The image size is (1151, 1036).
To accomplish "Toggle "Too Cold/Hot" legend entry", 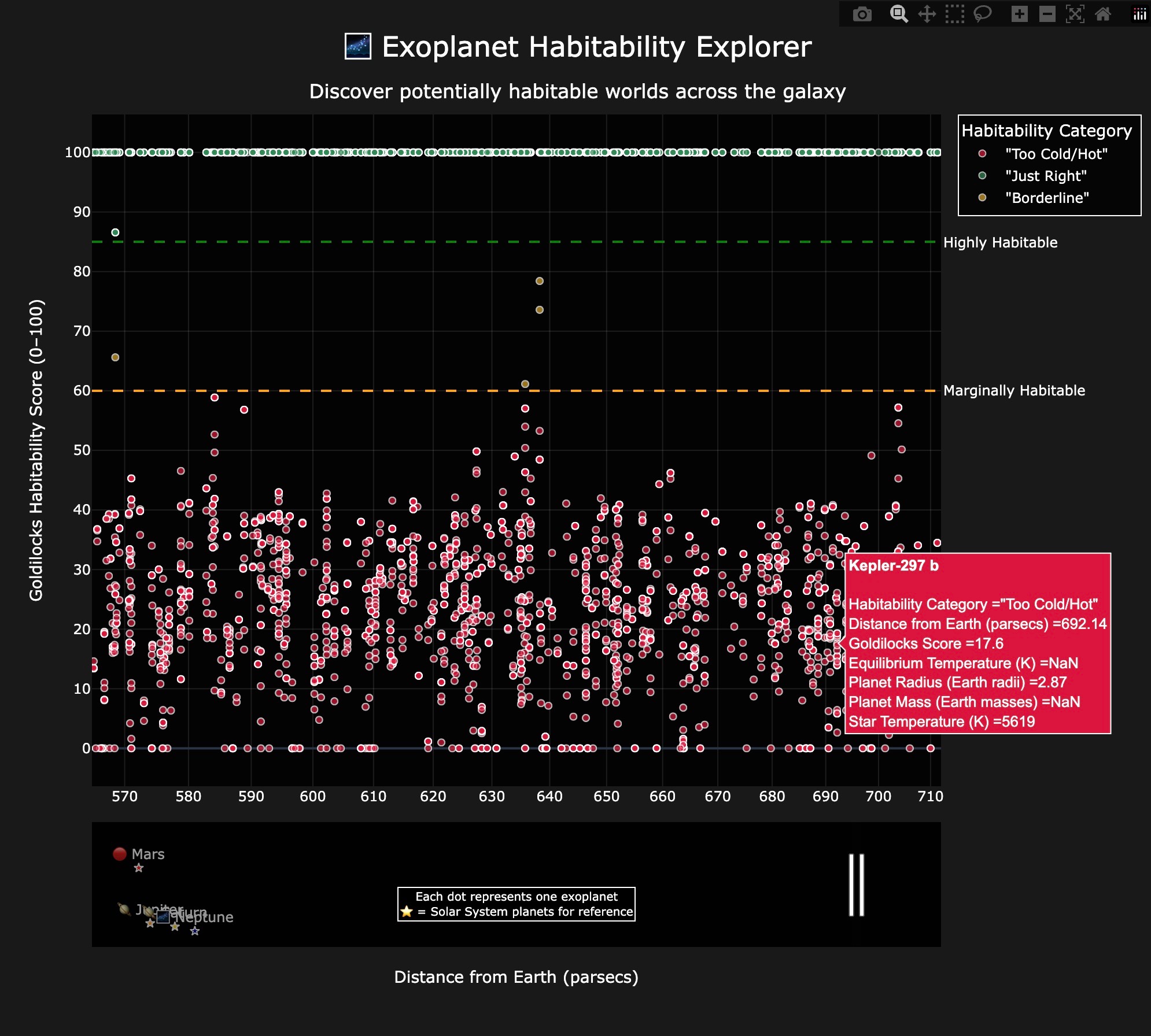I will (1056, 154).
